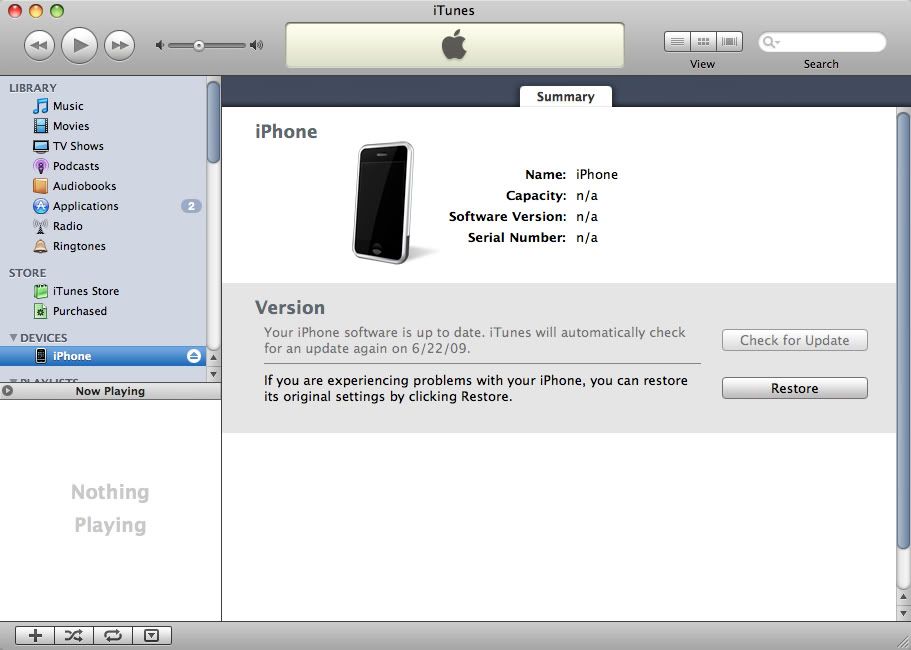Click the Check for Update button
The height and width of the screenshot is (650, 911).
tap(795, 340)
